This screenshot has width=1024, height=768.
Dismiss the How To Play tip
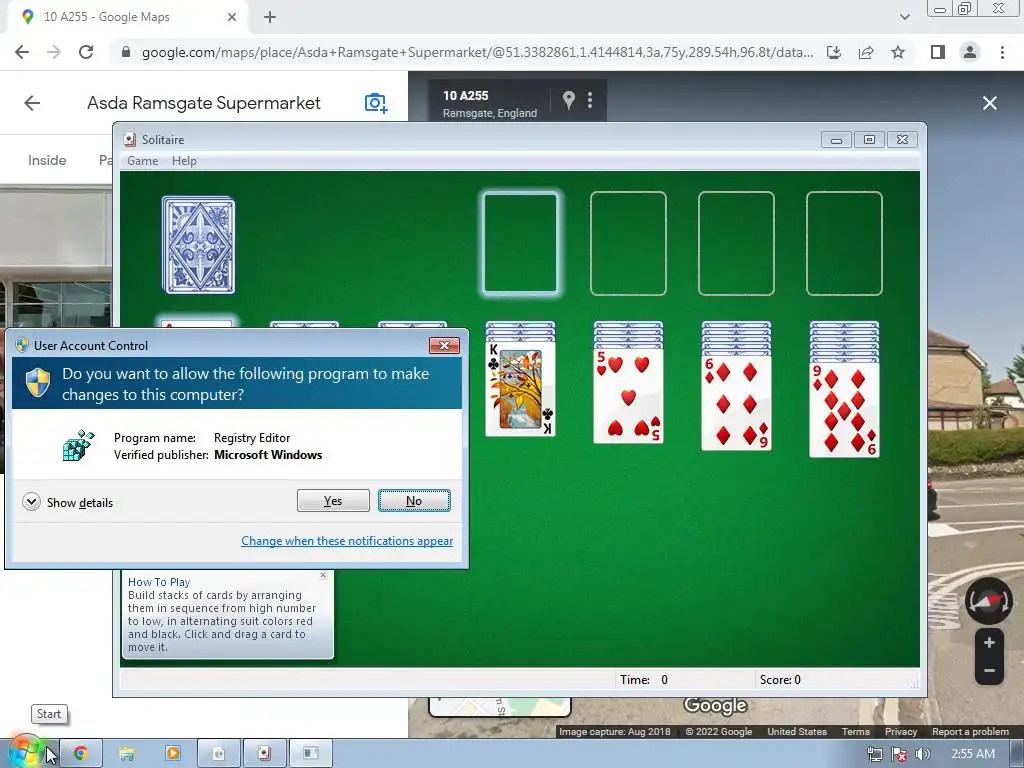(323, 575)
